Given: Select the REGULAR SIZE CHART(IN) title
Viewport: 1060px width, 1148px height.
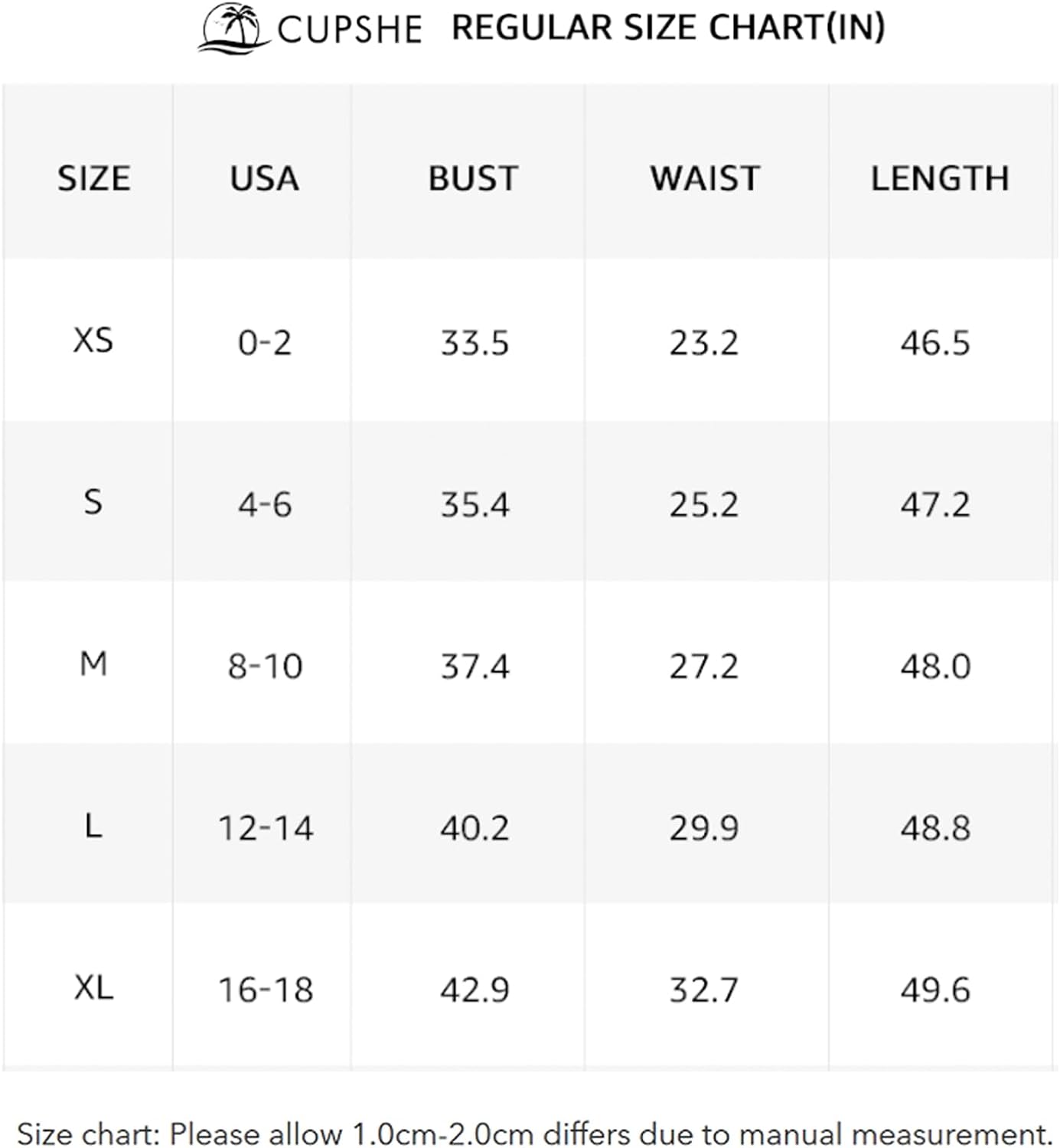Looking at the screenshot, I should (x=668, y=28).
